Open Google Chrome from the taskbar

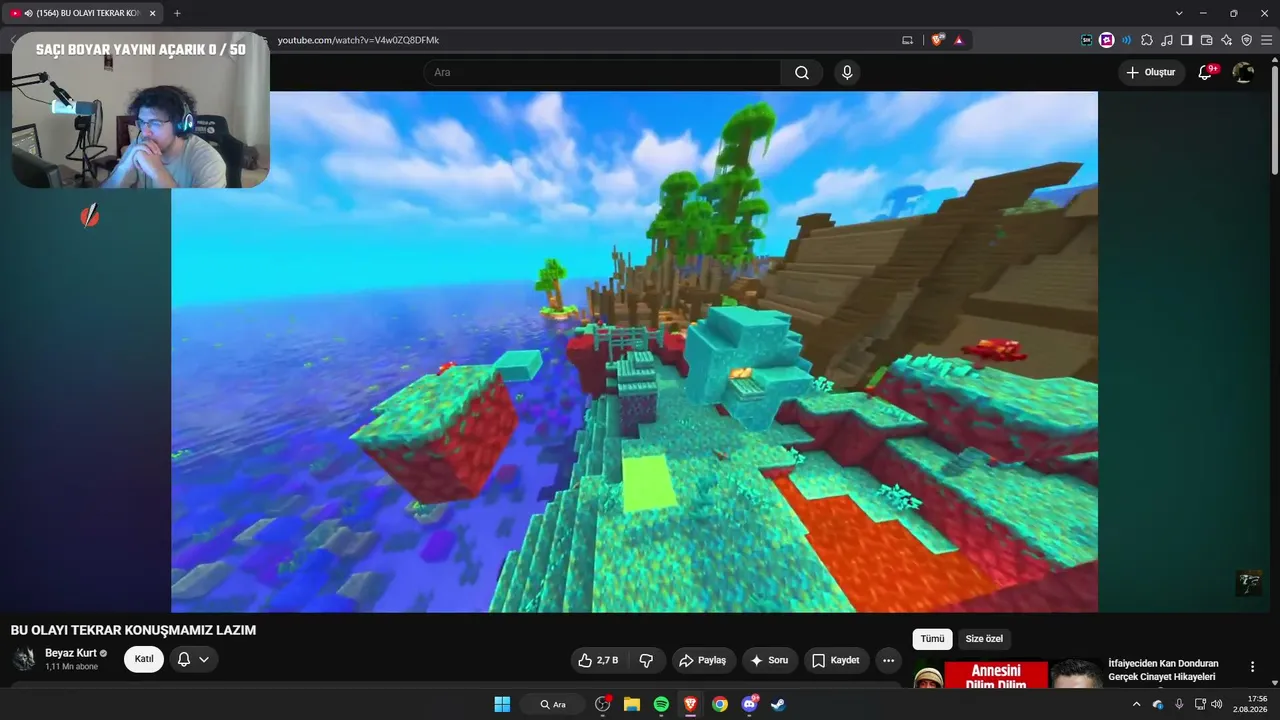pos(720,704)
